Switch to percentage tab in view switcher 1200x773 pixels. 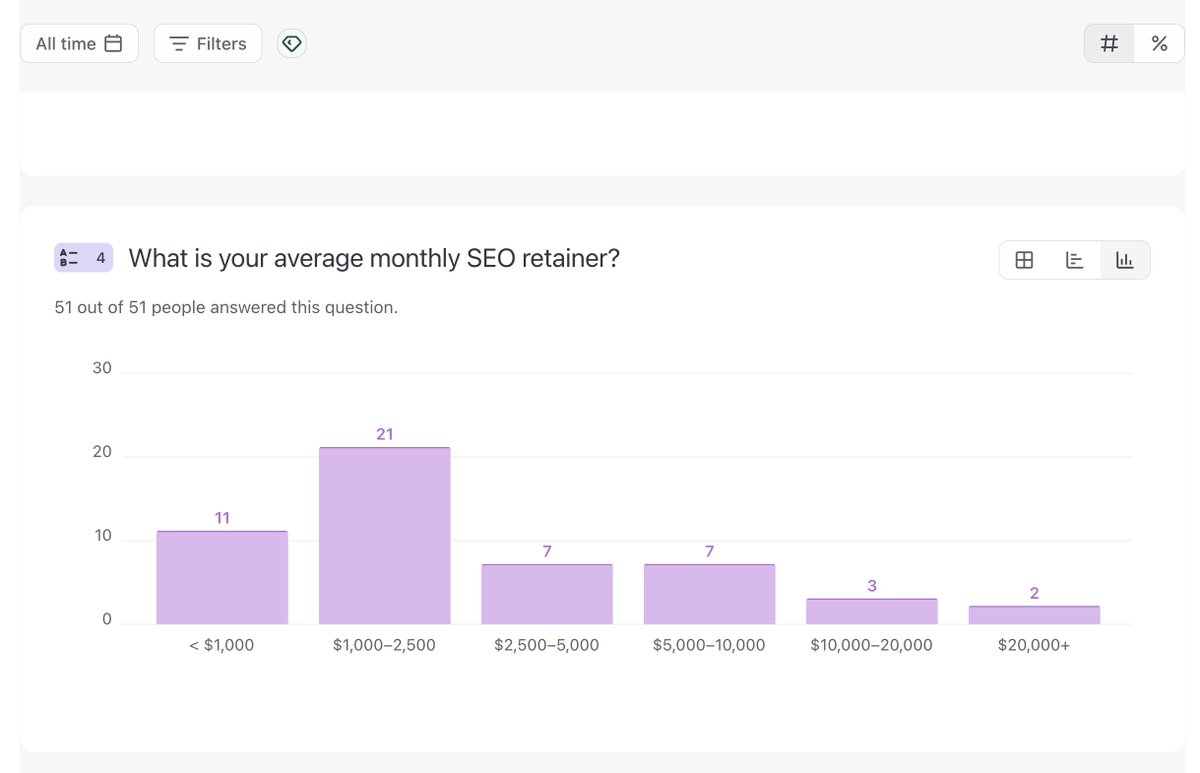[x=1159, y=43]
